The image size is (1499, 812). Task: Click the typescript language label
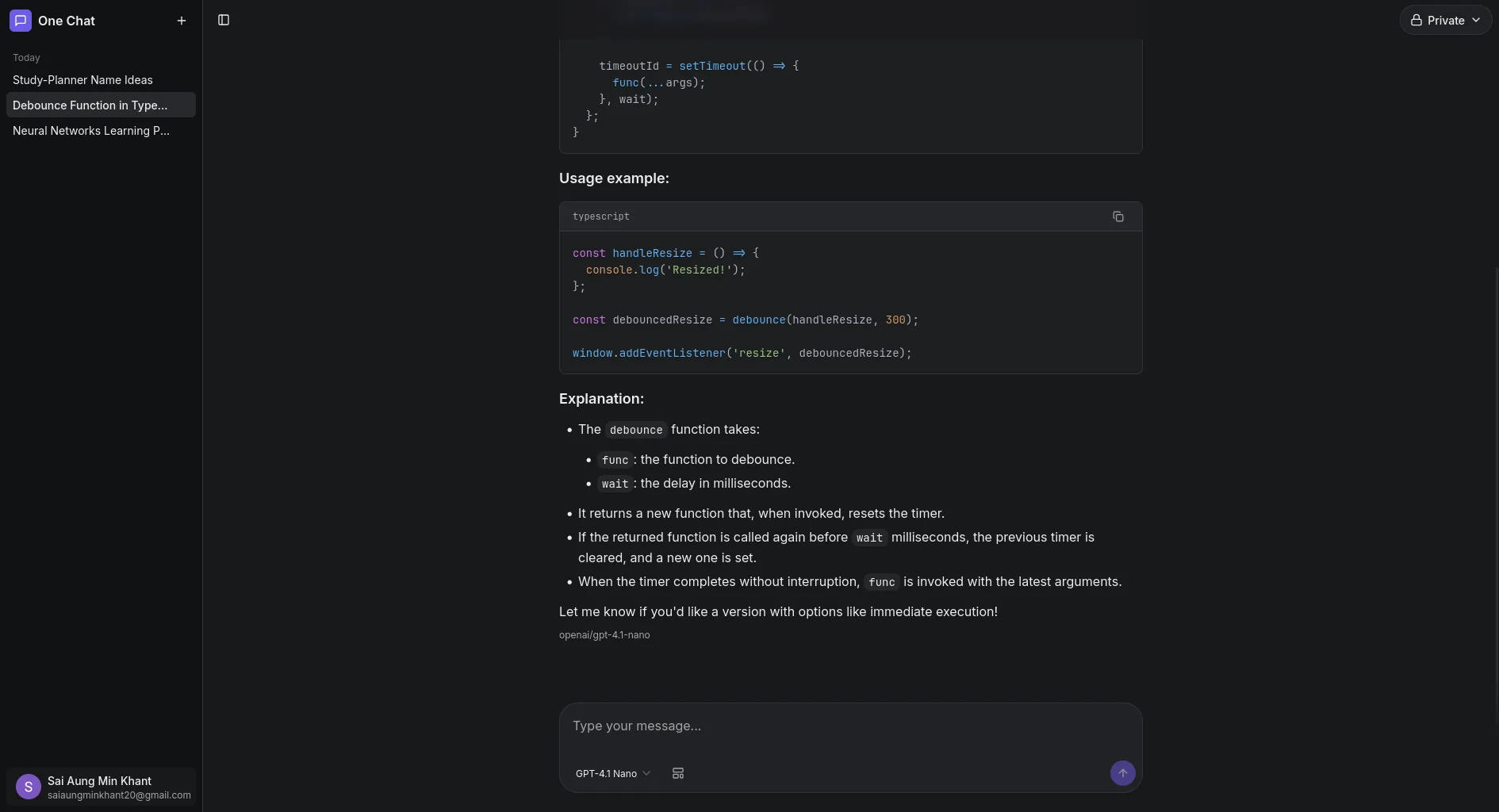(x=601, y=216)
